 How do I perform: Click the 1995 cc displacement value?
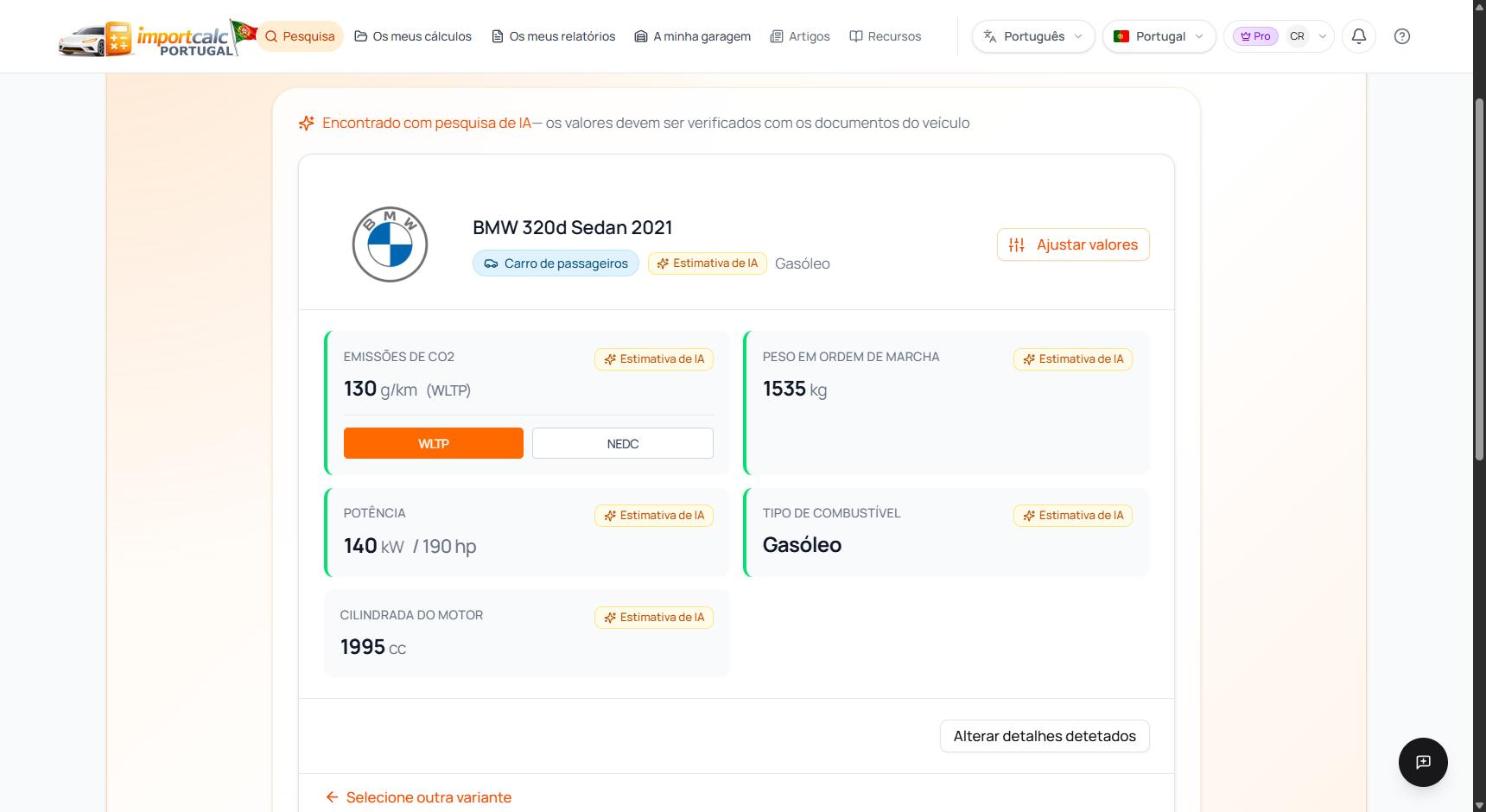pos(373,648)
